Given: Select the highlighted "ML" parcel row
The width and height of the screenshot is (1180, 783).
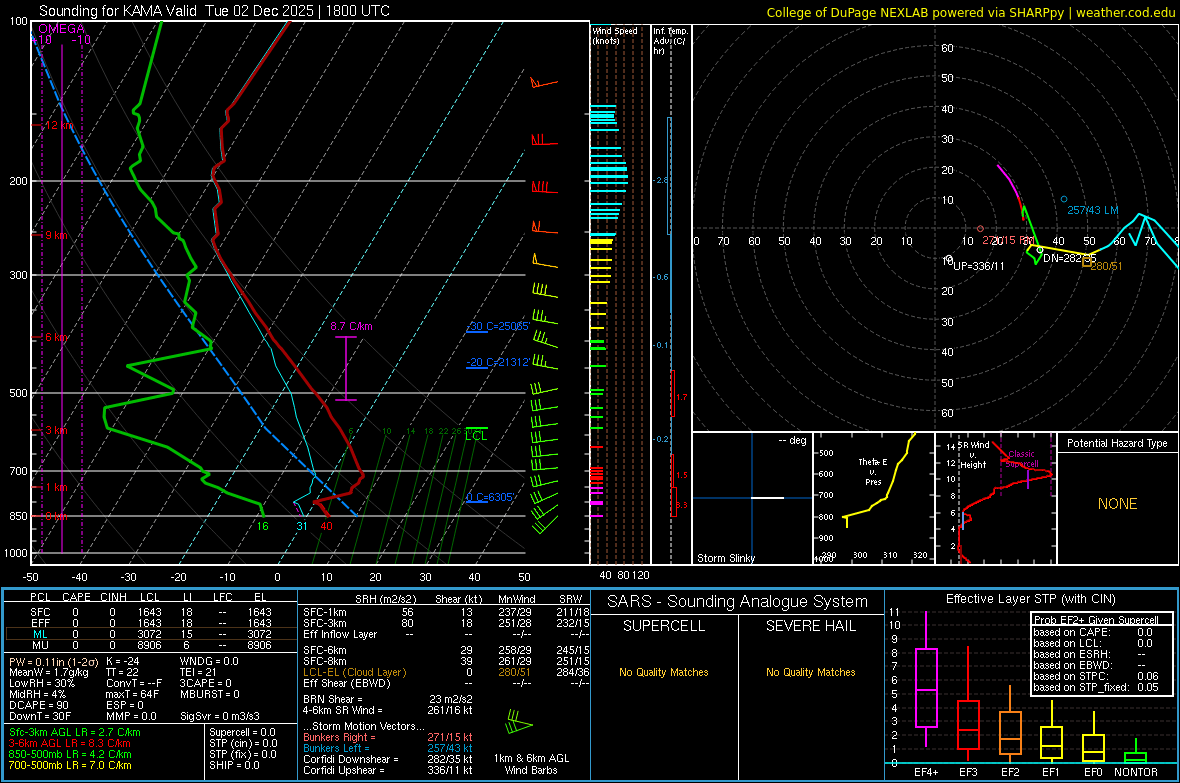Looking at the screenshot, I should point(150,634).
